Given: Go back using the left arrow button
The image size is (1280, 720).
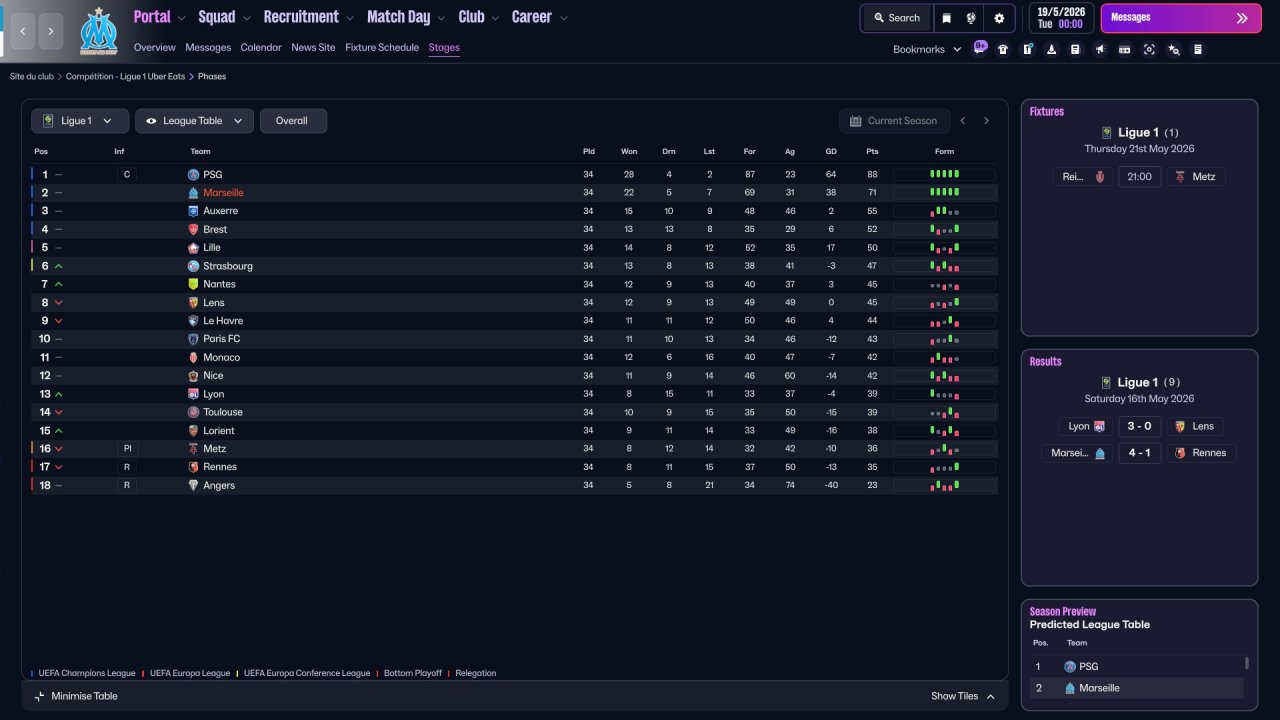Looking at the screenshot, I should pyautogui.click(x=23, y=32).
